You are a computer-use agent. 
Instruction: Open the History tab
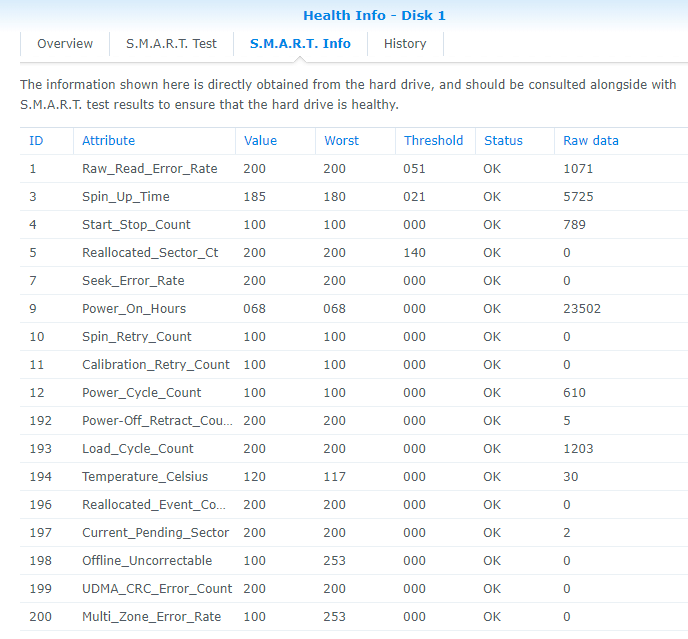(405, 43)
